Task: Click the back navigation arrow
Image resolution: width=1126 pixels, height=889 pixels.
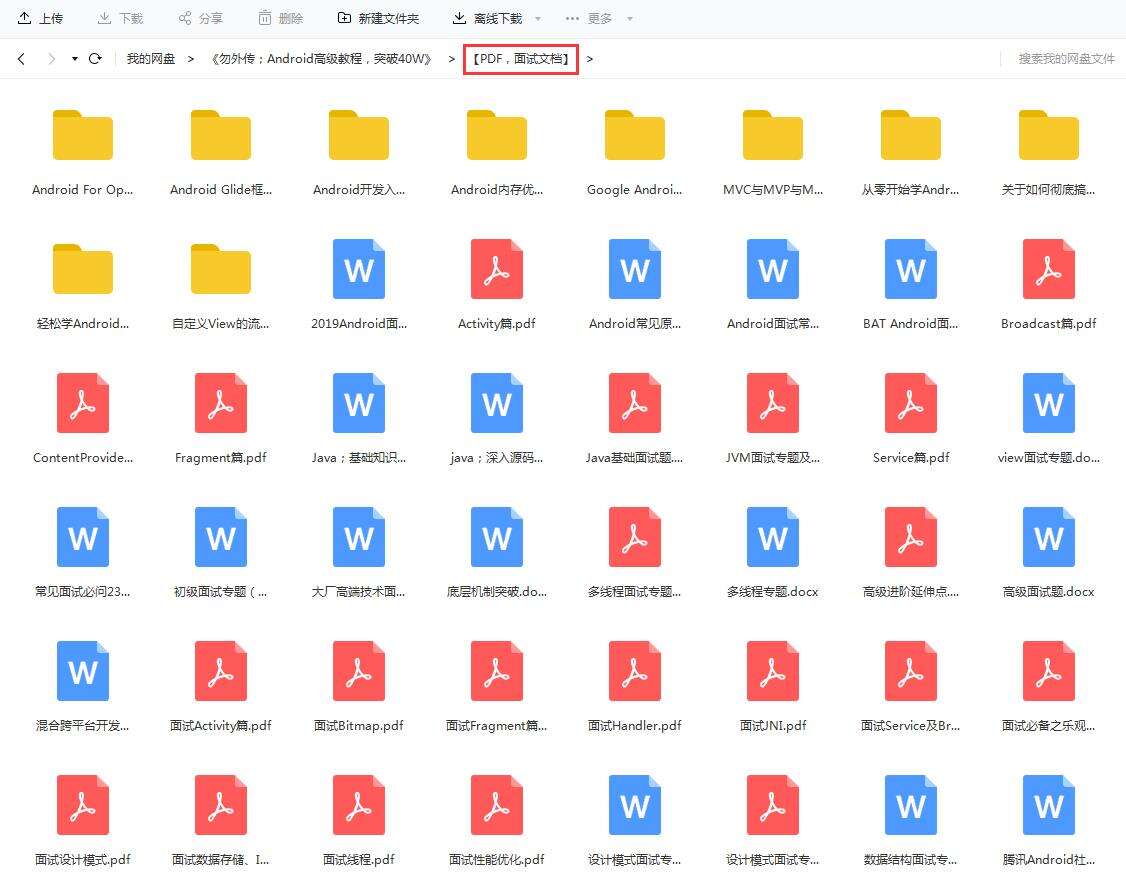Action: [21, 59]
